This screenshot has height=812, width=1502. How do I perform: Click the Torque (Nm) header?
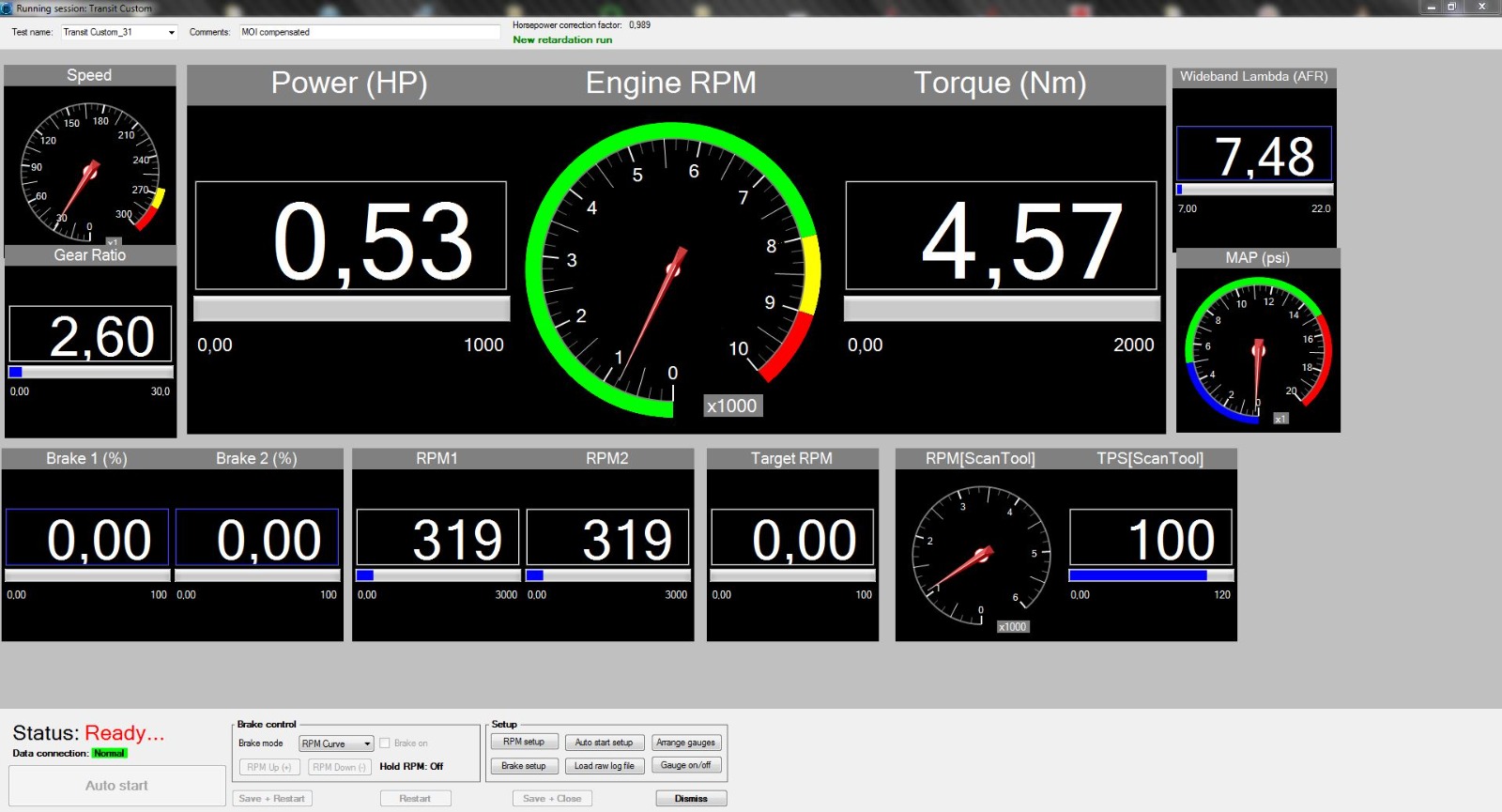1001,84
